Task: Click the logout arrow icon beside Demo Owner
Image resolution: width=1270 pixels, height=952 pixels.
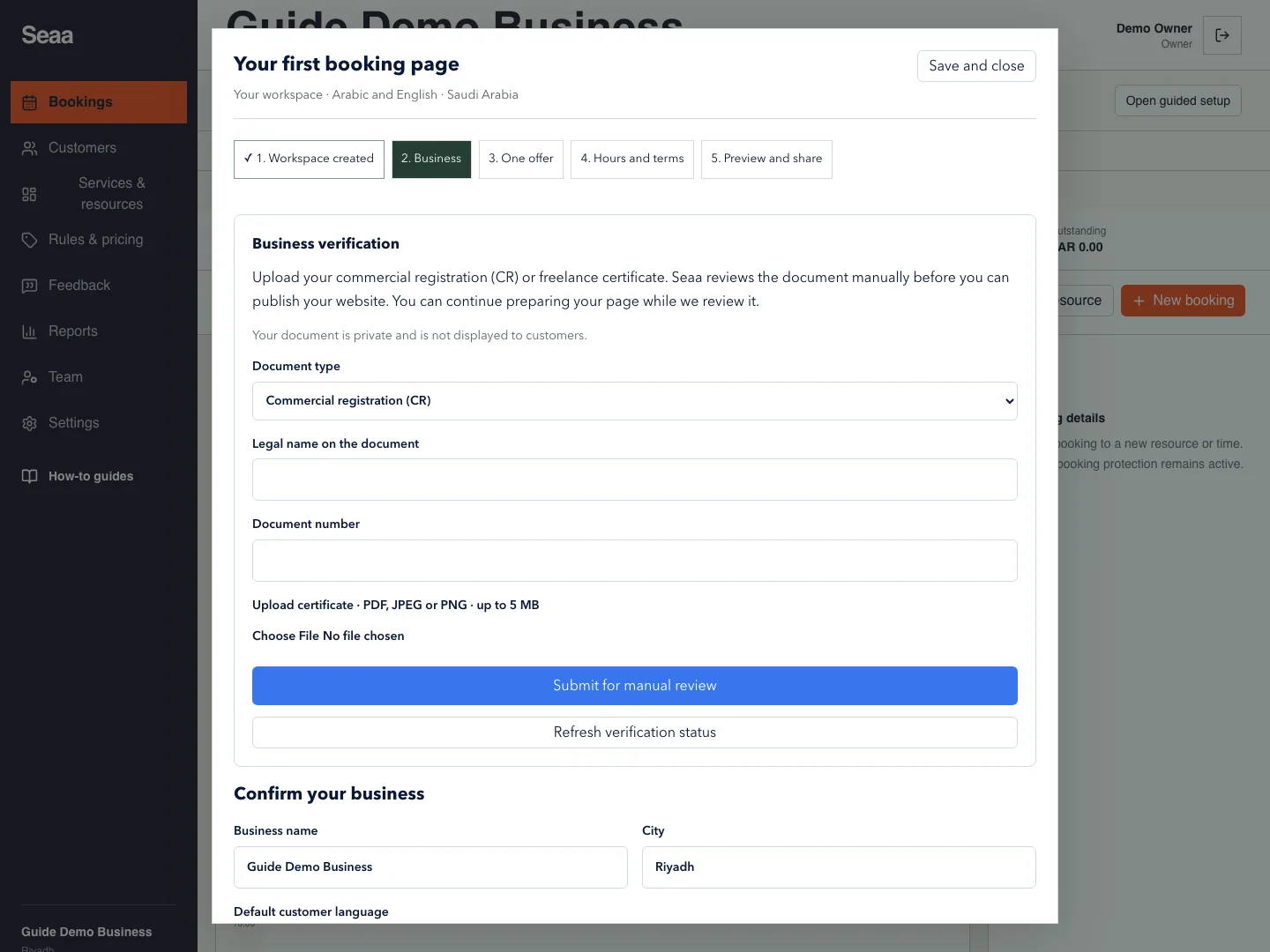Action: [x=1222, y=35]
